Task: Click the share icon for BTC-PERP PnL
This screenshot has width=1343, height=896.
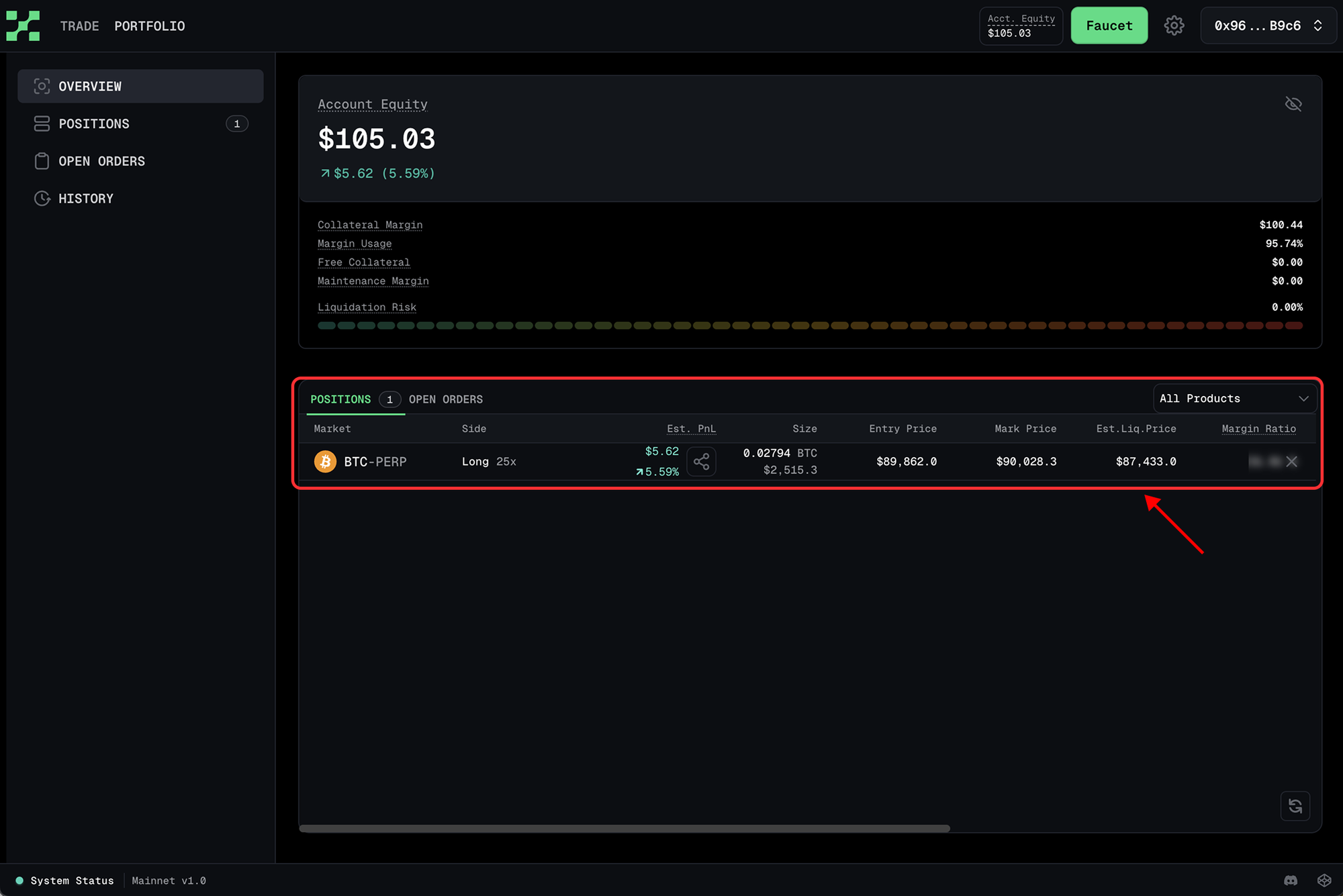Action: [701, 462]
